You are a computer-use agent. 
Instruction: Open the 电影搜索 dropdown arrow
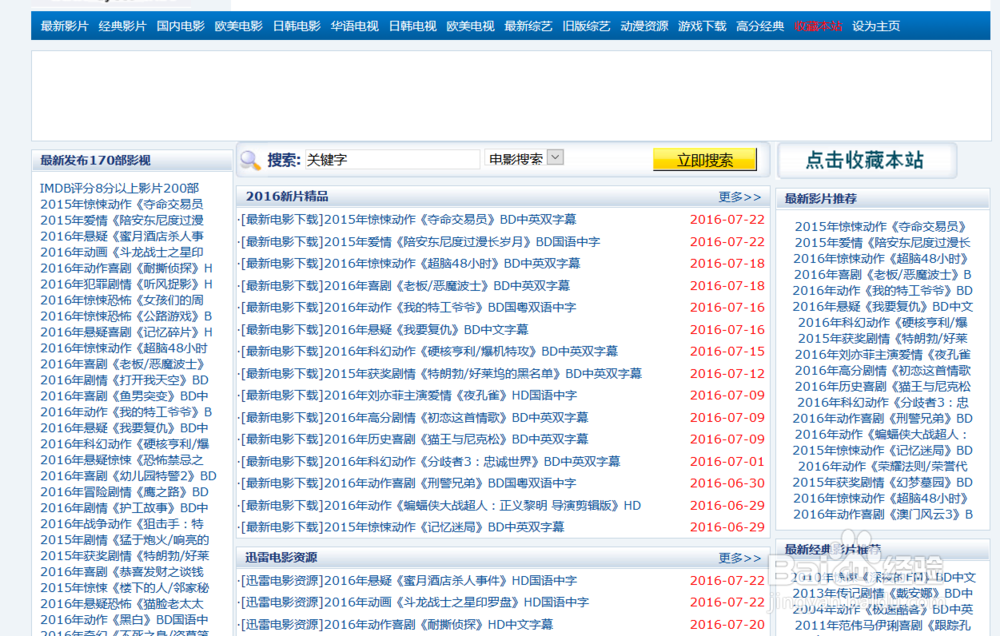(555, 158)
